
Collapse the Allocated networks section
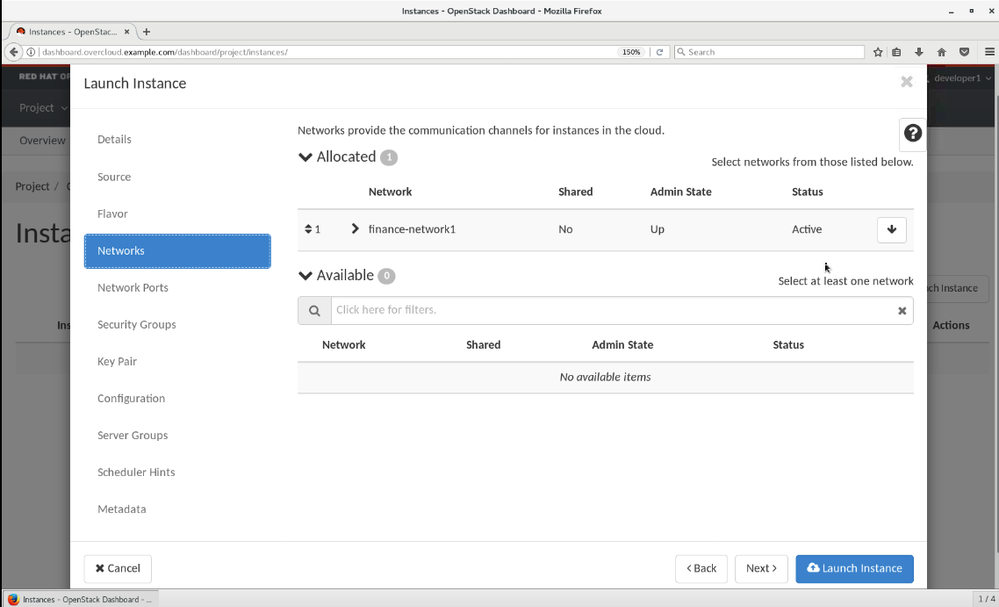point(306,157)
